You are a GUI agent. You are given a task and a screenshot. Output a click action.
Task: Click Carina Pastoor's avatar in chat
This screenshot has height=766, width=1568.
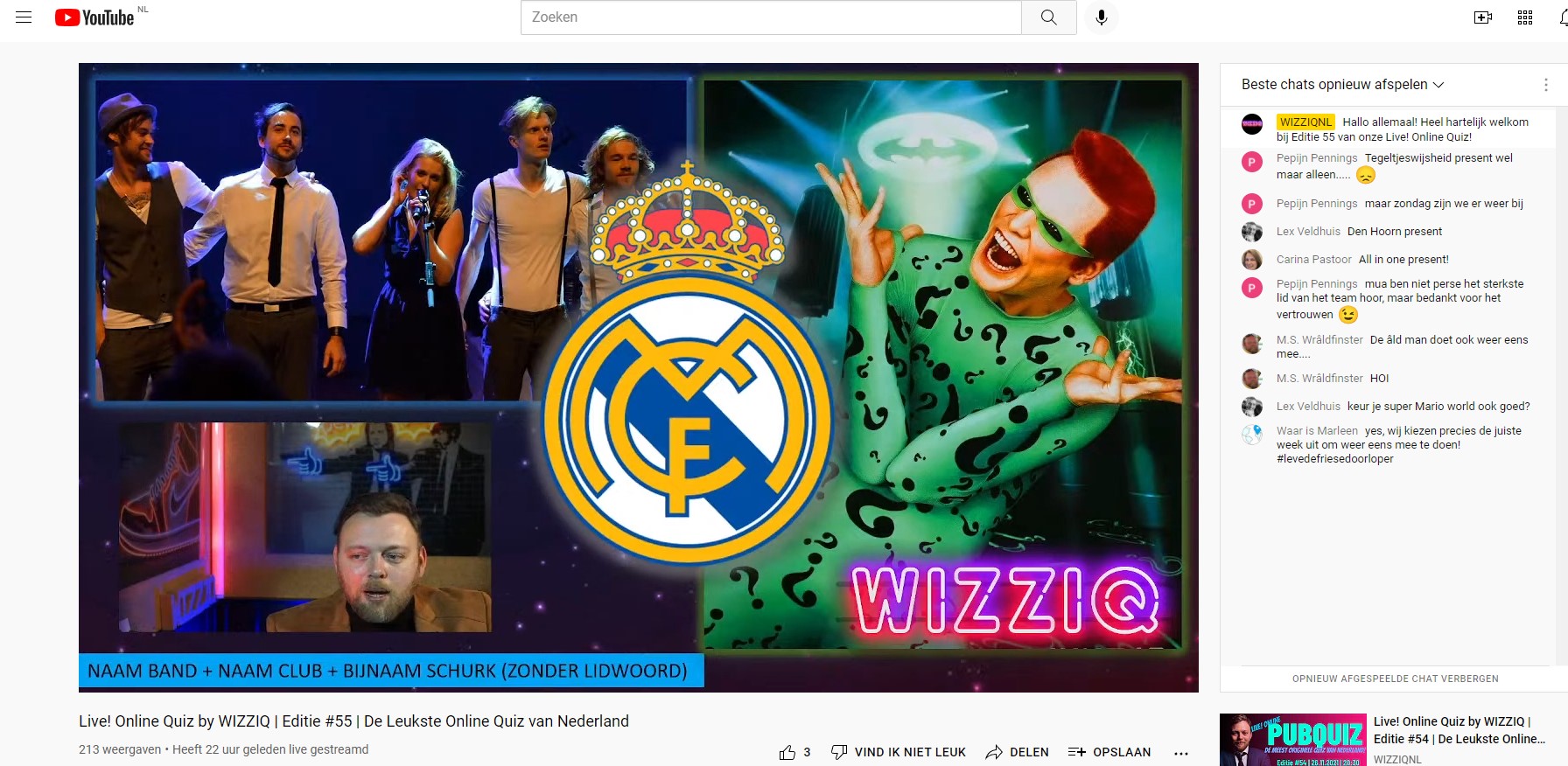point(1252,260)
